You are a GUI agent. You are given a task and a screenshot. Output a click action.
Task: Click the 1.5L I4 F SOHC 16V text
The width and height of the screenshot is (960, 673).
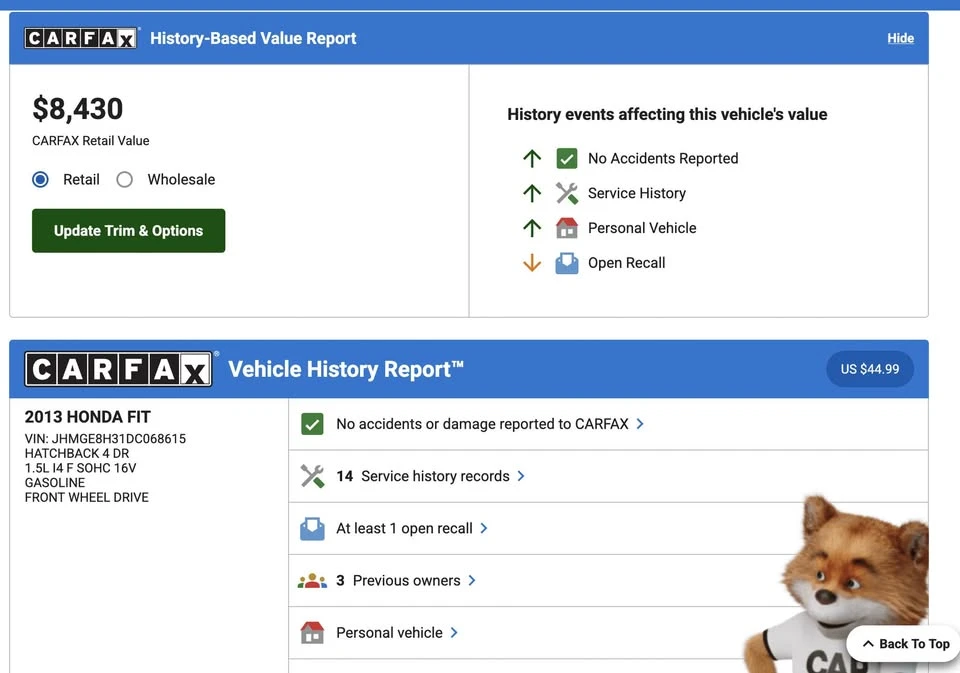pyautogui.click(x=81, y=468)
